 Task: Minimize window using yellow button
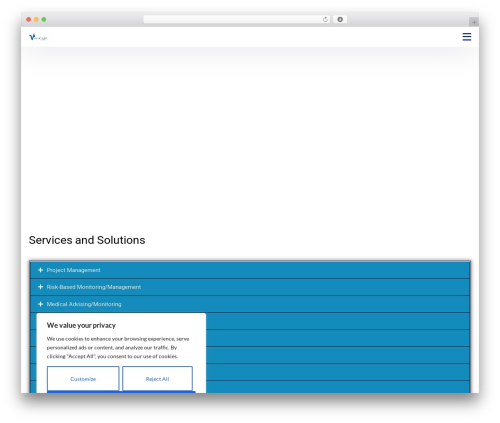[36, 20]
